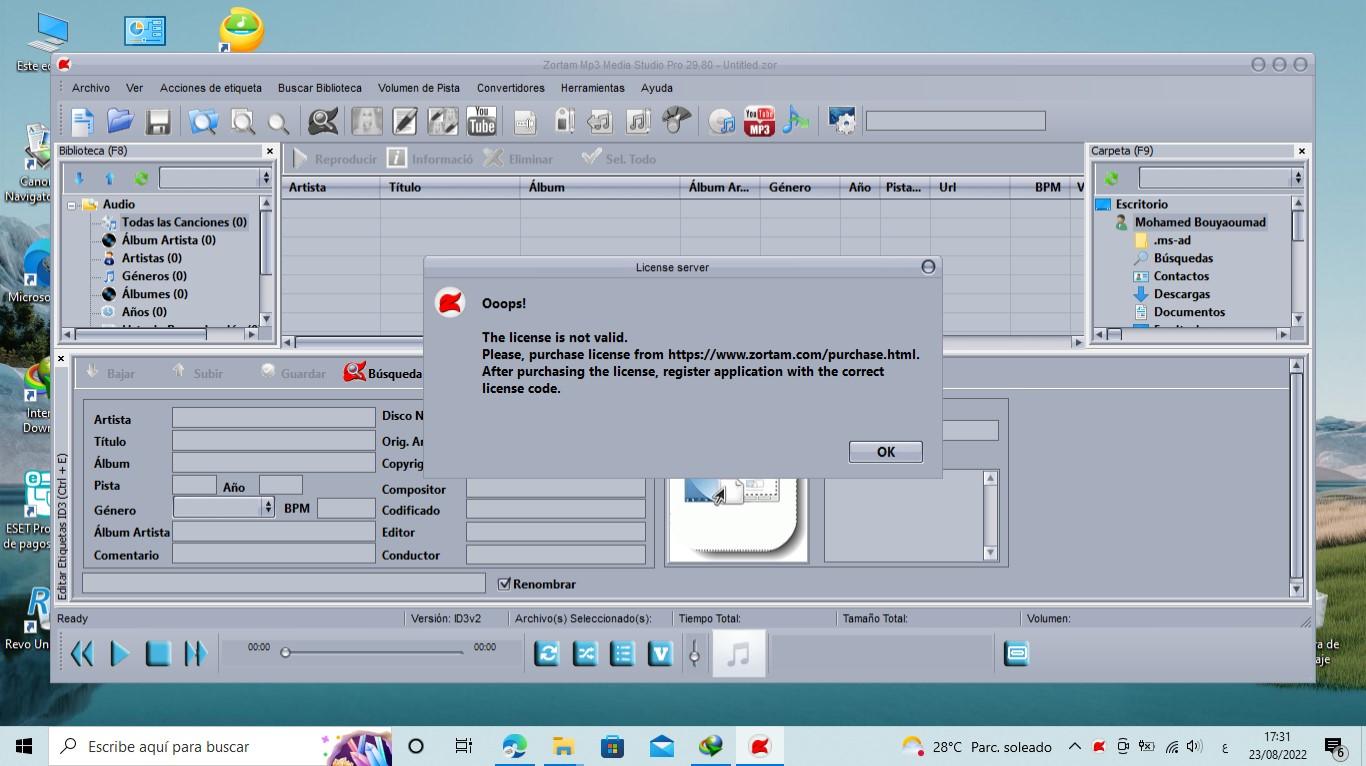This screenshot has width=1366, height=766.
Task: Click the Save floppy disk icon
Action: (158, 122)
